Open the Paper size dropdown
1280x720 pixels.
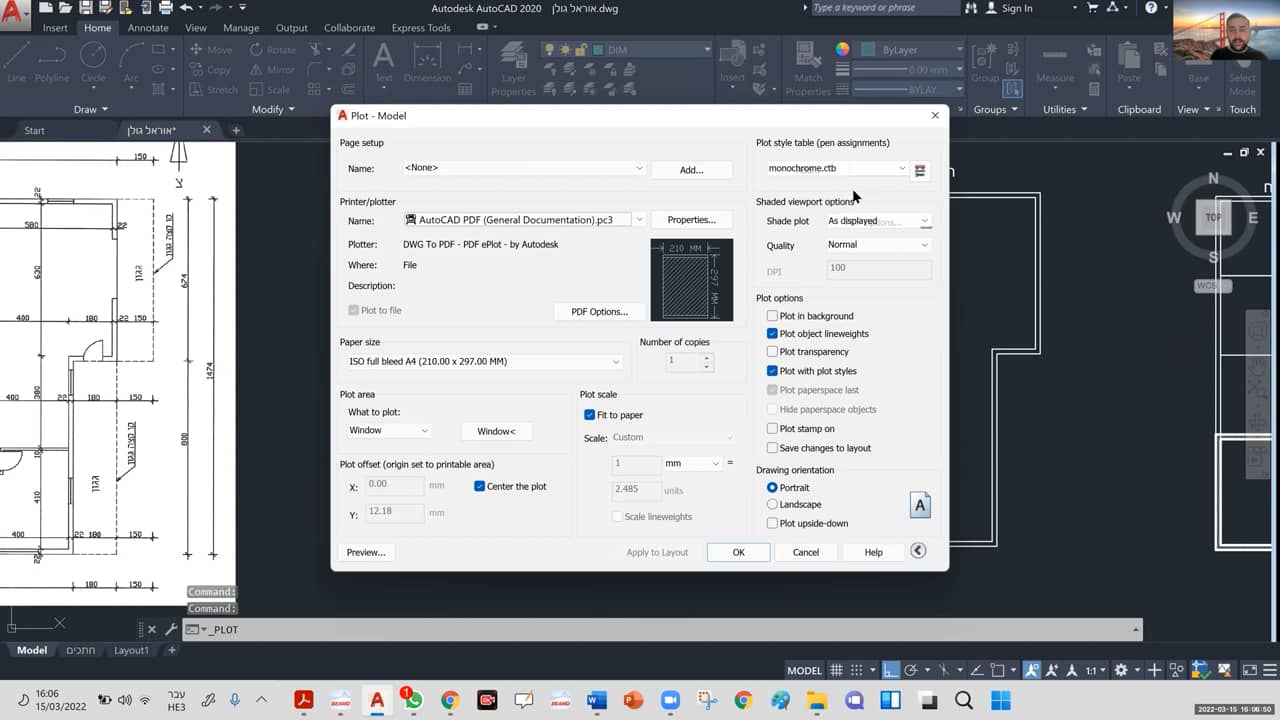point(484,361)
